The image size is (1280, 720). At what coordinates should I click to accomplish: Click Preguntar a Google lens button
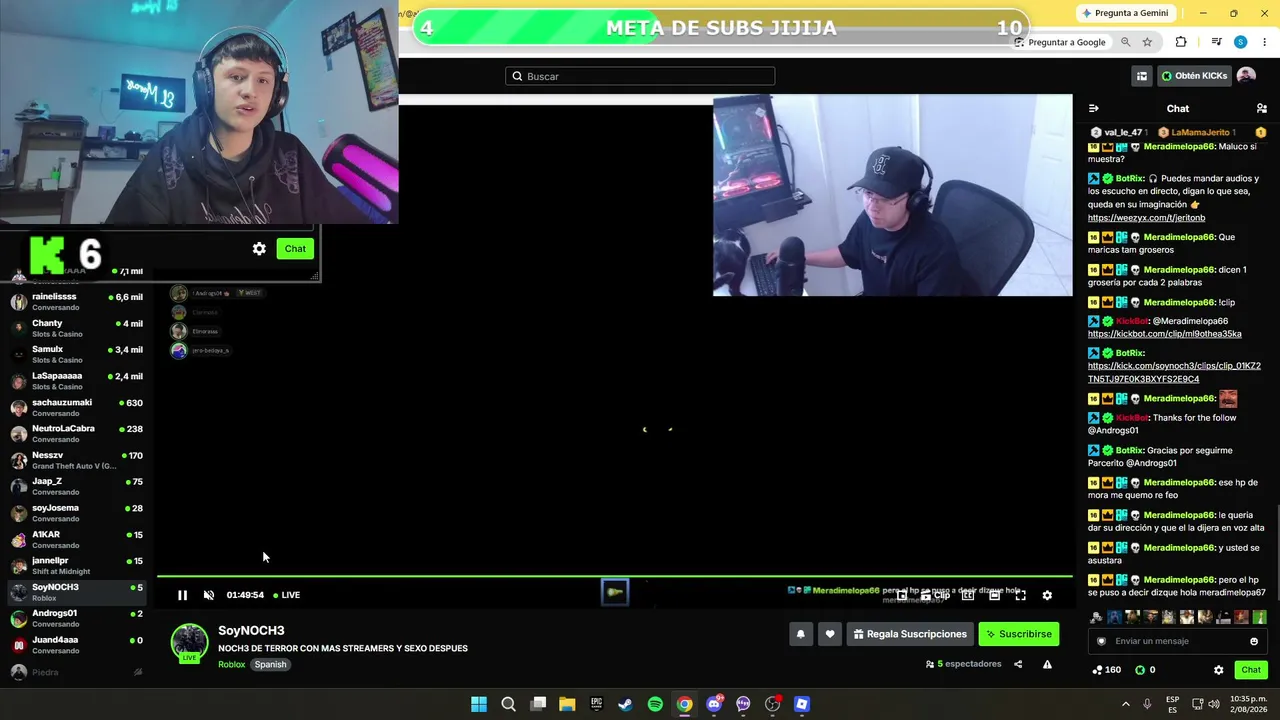tap(1060, 42)
